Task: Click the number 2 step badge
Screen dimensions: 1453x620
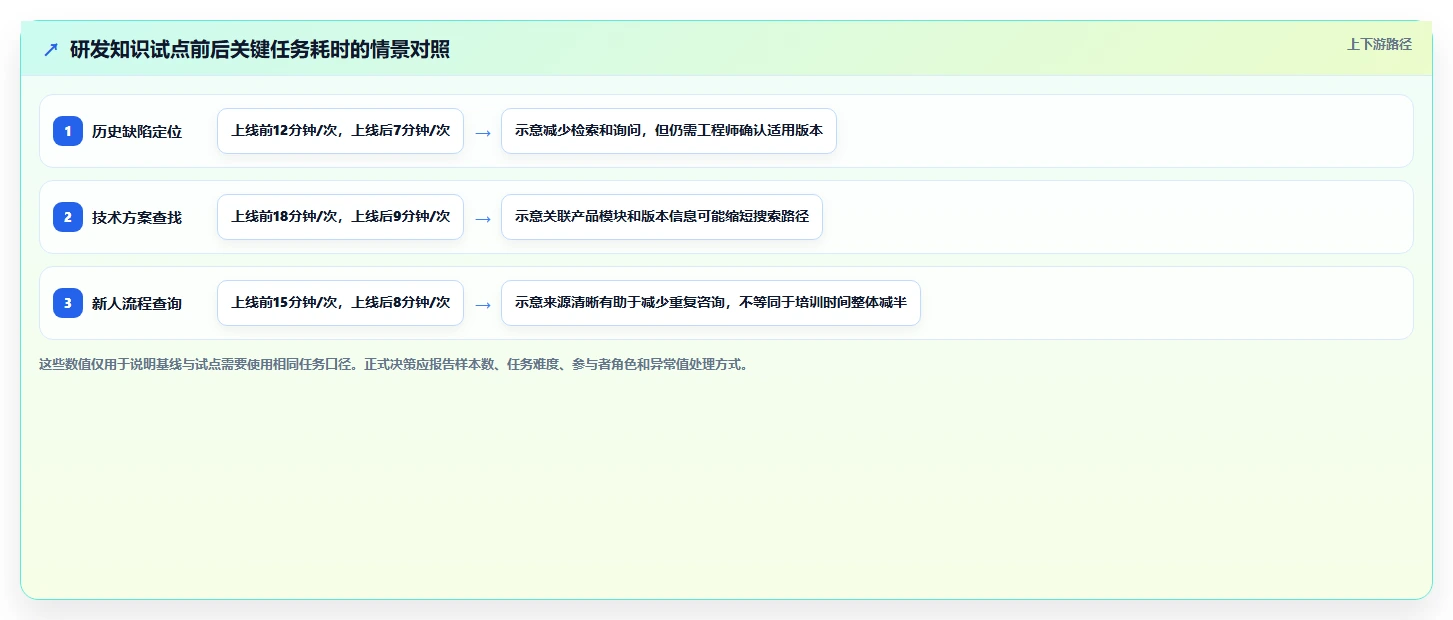Action: [x=68, y=217]
